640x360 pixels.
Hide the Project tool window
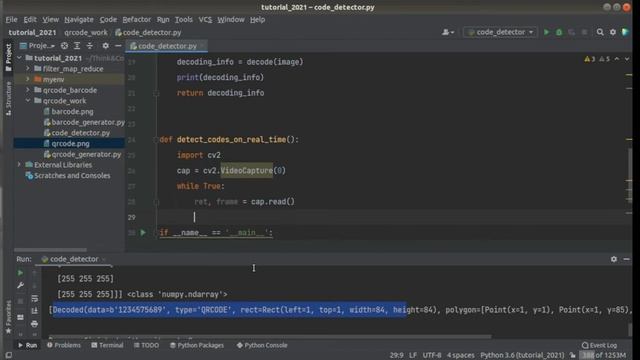coord(118,46)
